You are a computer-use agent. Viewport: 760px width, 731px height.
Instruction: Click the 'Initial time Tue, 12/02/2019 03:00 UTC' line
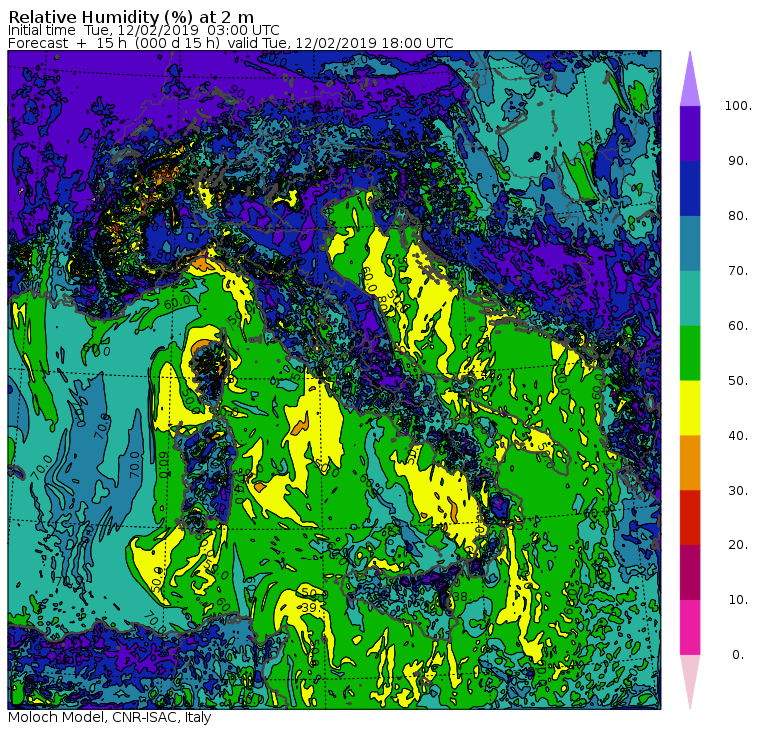(x=143, y=30)
